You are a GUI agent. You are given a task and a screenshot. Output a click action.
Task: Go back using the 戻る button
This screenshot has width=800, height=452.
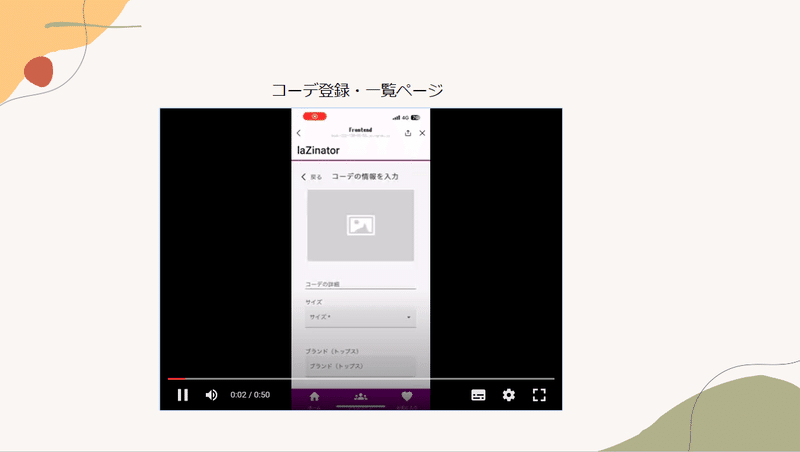[x=311, y=177]
